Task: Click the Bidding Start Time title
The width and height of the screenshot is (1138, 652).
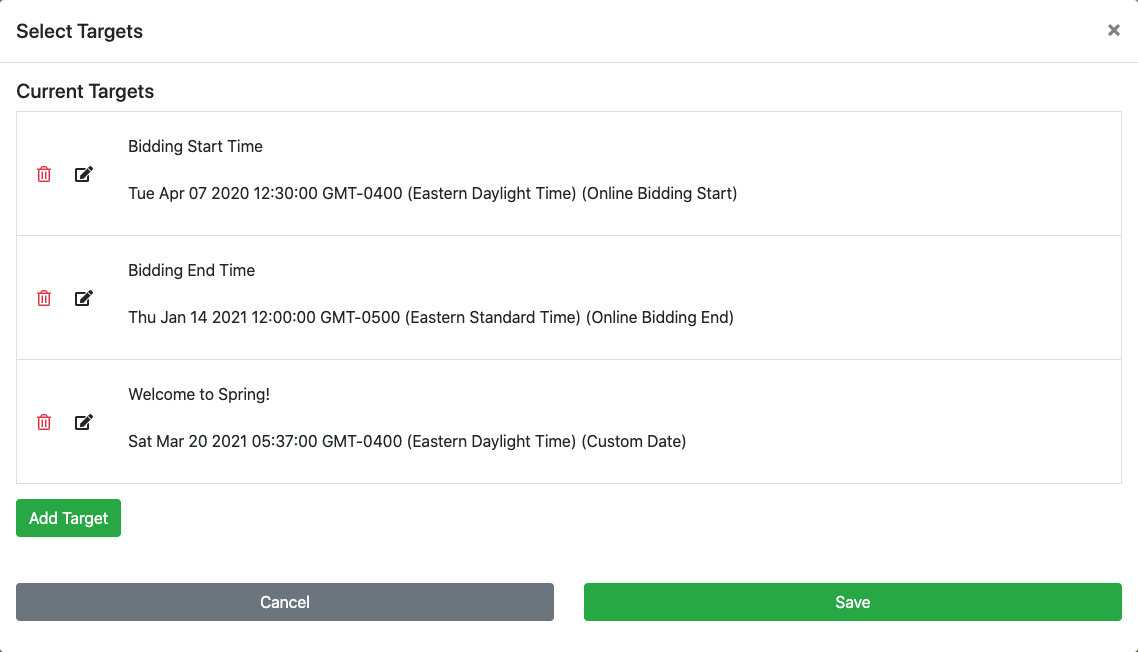Action: 195,146
